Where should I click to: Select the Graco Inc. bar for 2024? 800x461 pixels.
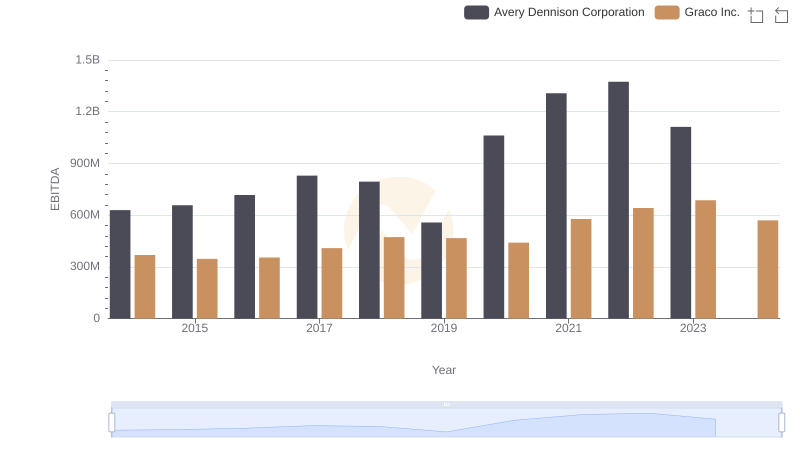768,269
